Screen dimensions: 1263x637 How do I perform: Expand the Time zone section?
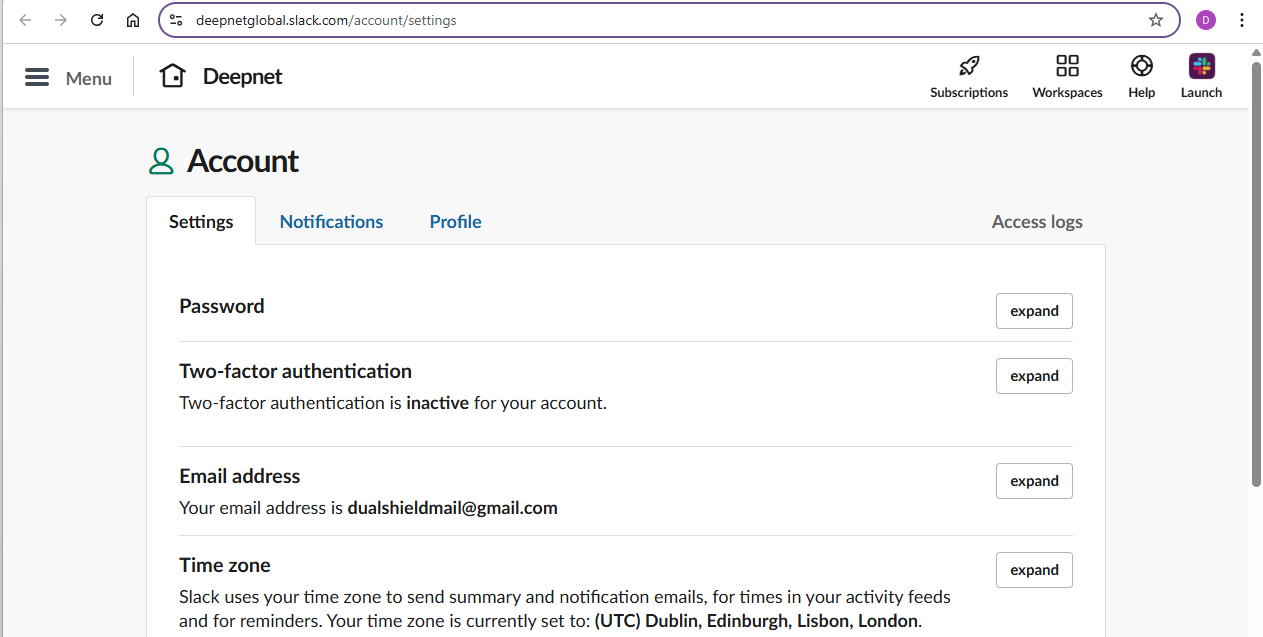click(x=1034, y=570)
